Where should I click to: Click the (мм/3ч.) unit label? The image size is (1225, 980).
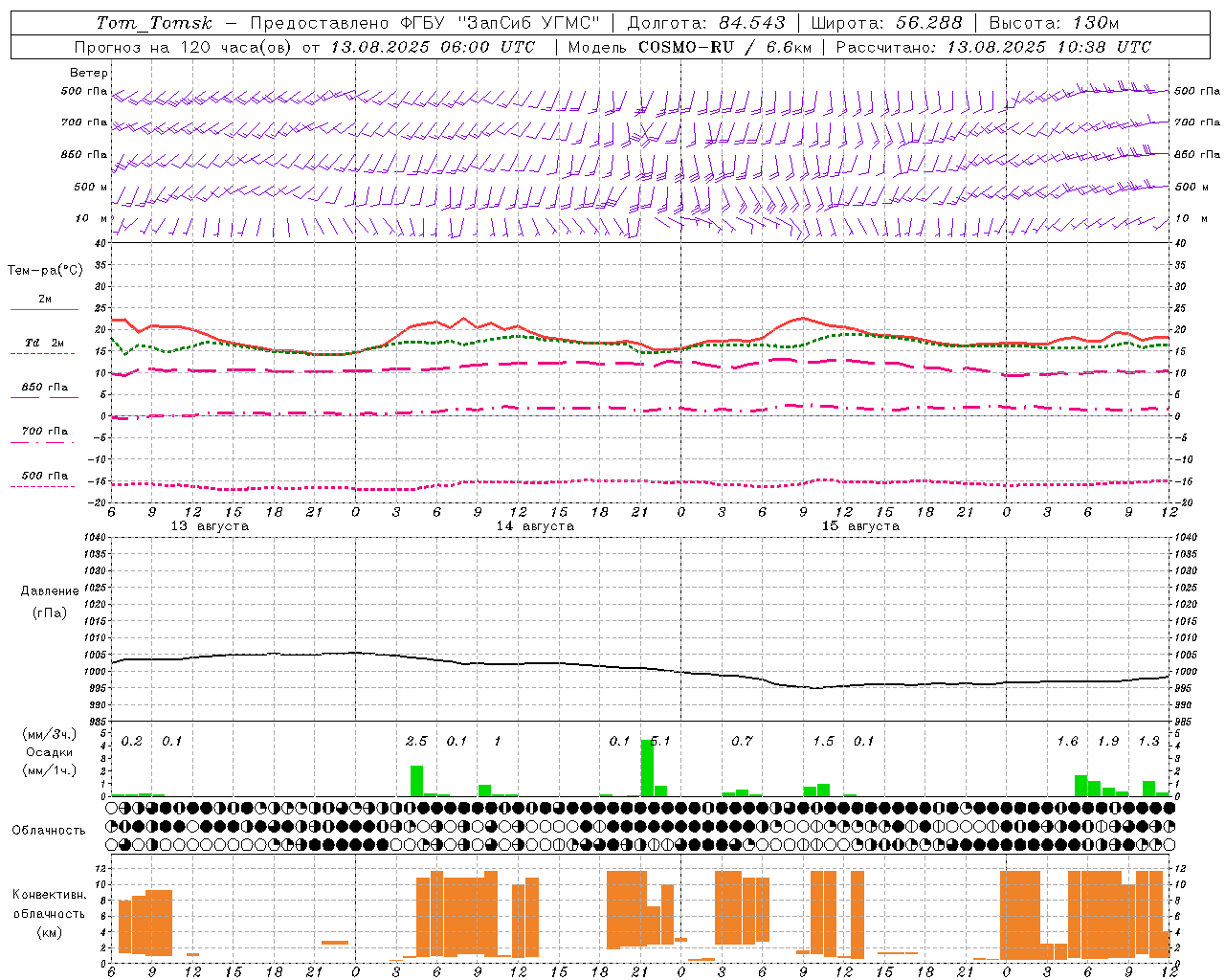click(49, 734)
